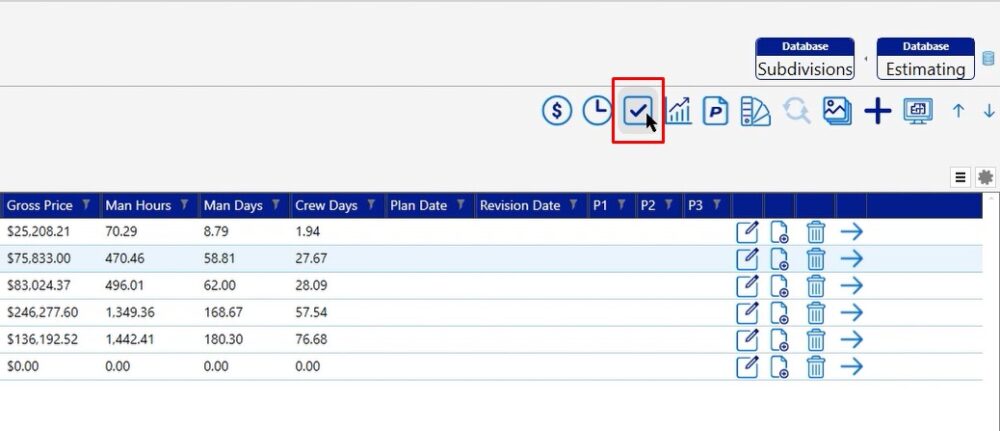Click the checkmark icon in the toolbar

(x=637, y=110)
